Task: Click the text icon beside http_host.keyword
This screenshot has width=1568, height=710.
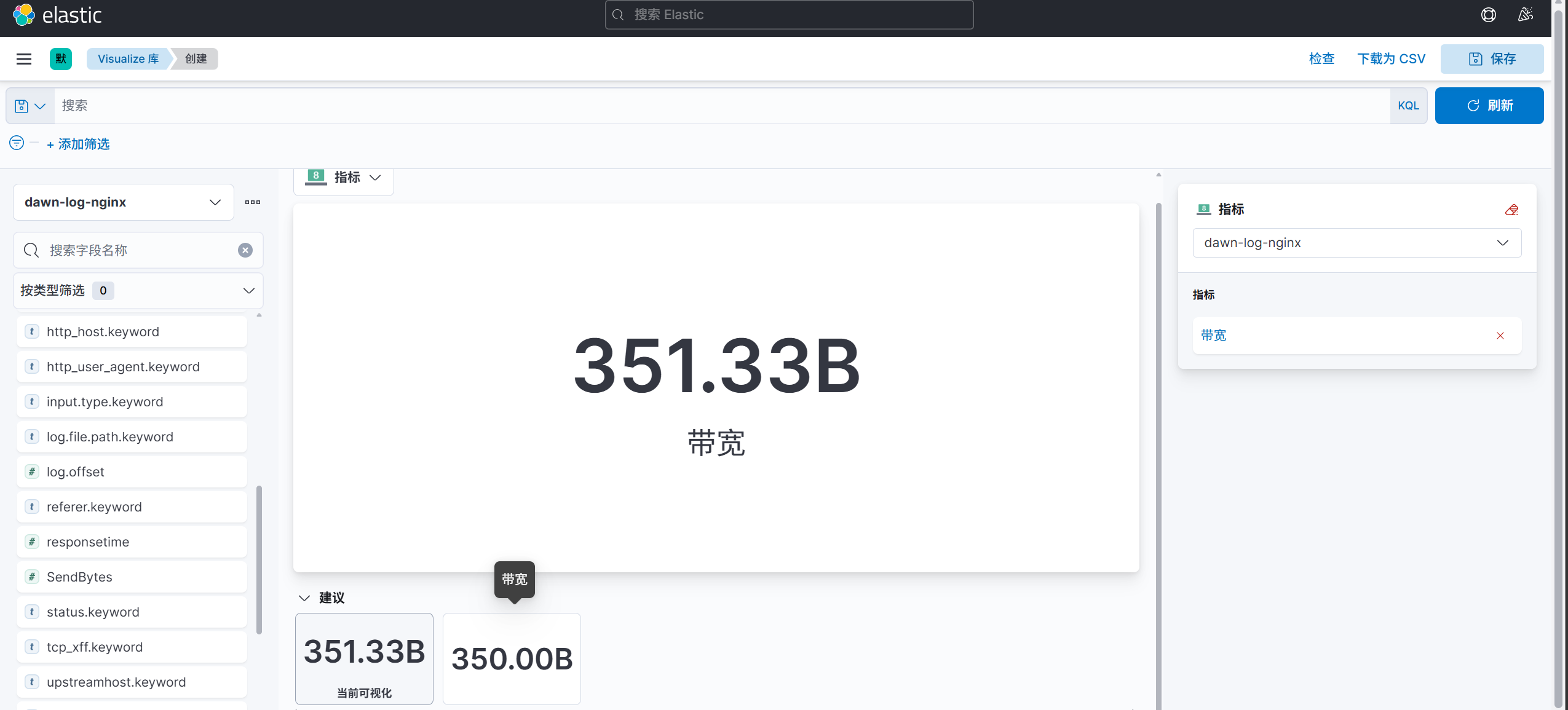Action: pos(32,331)
